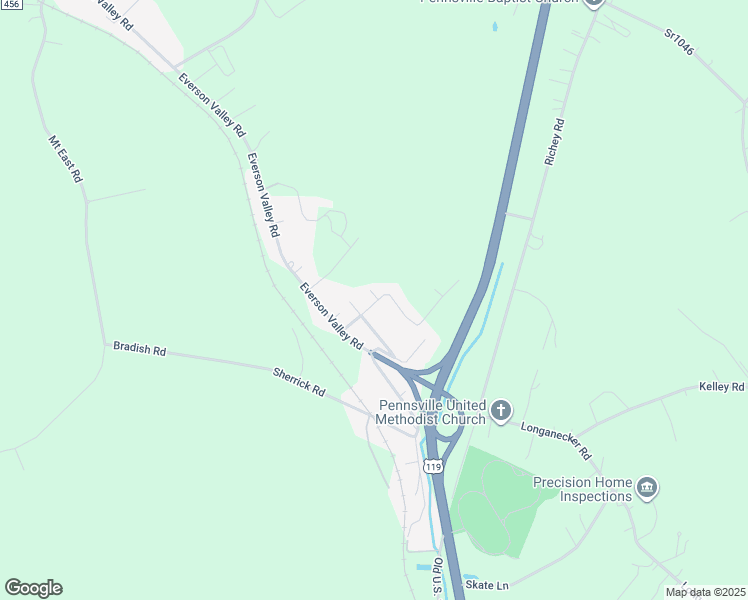Select the Skate Ln label
Image resolution: width=748 pixels, height=600 pixels.
[x=487, y=584]
